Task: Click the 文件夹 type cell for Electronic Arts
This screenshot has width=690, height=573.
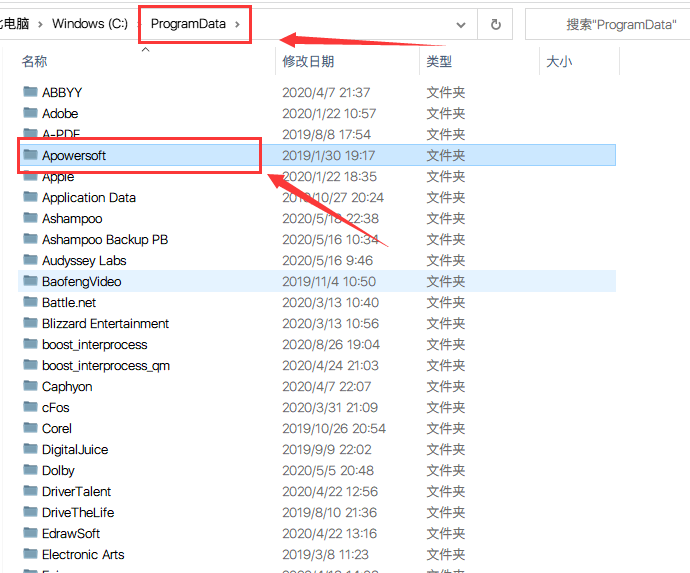Action: pos(445,555)
